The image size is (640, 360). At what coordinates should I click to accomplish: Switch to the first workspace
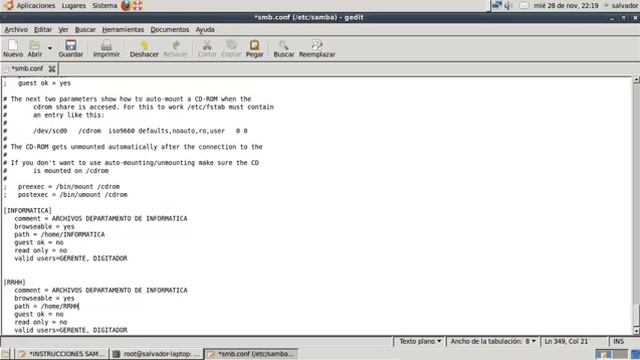(603, 354)
